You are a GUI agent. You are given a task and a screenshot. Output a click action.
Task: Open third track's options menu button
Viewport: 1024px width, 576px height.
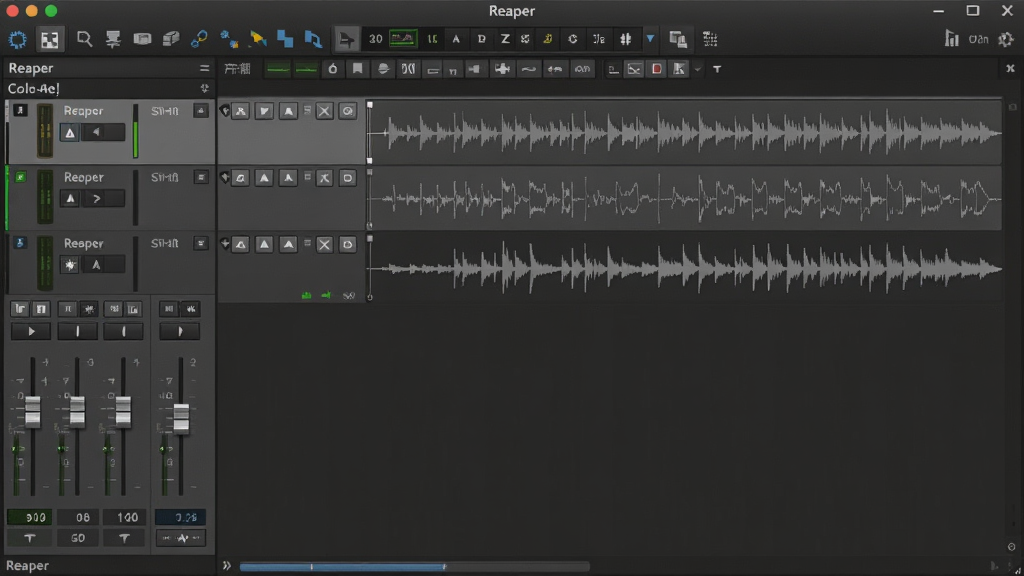(x=200, y=243)
